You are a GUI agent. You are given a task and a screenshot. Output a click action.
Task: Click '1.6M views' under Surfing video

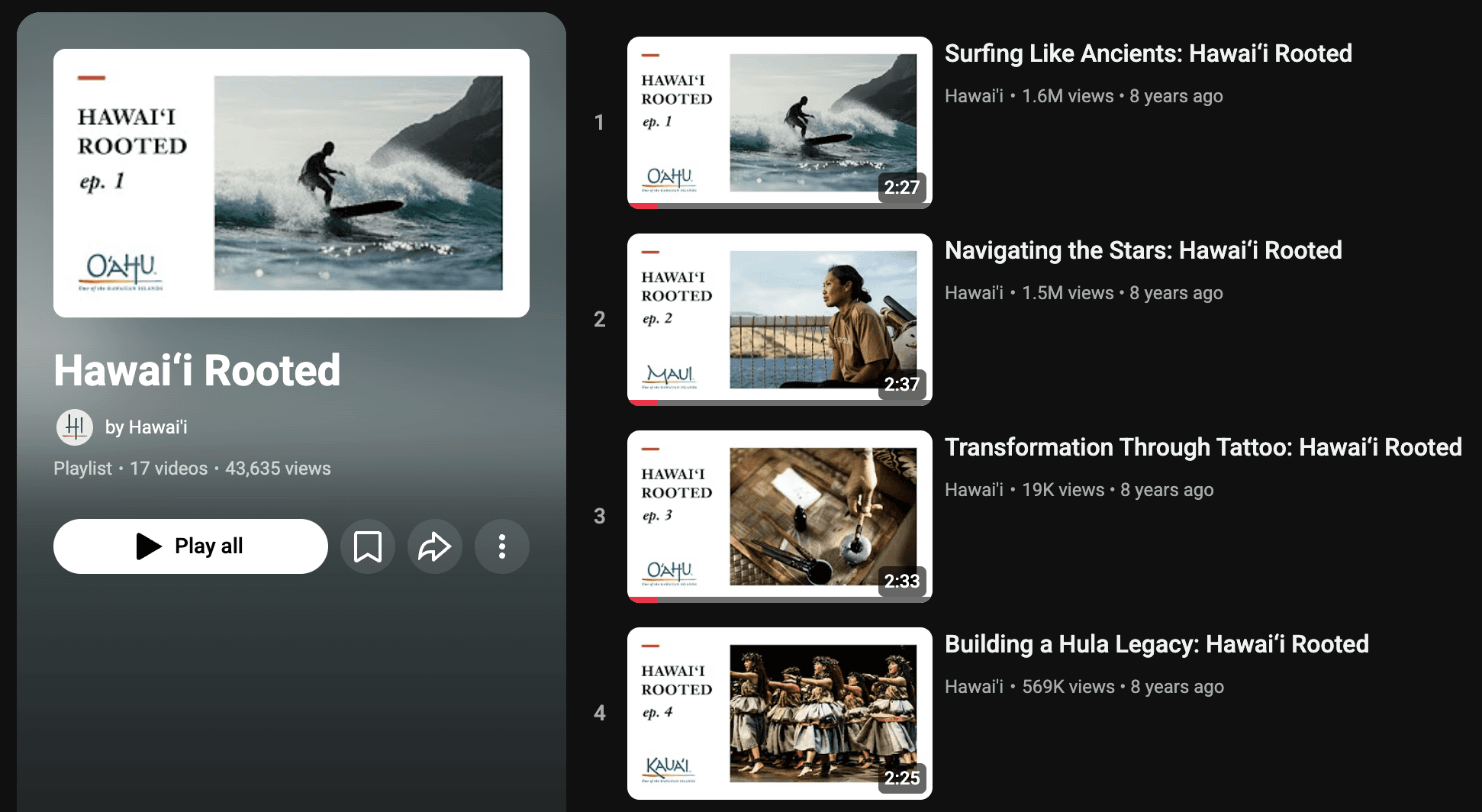click(1068, 96)
